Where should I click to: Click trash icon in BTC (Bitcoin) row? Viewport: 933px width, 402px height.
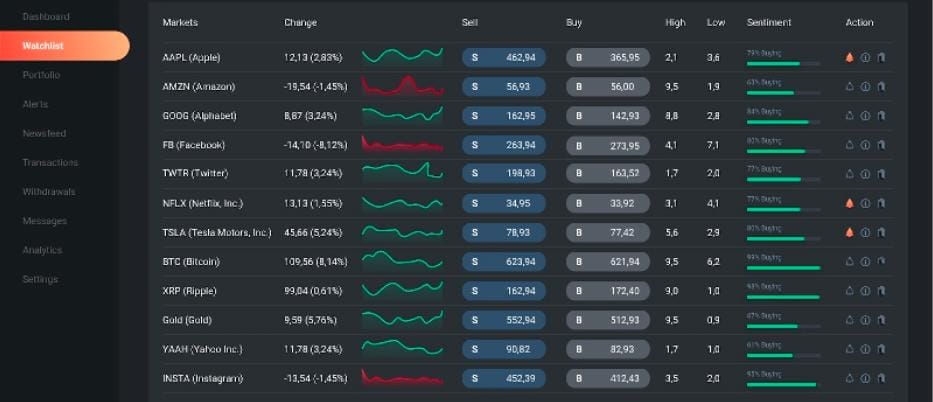point(881,262)
